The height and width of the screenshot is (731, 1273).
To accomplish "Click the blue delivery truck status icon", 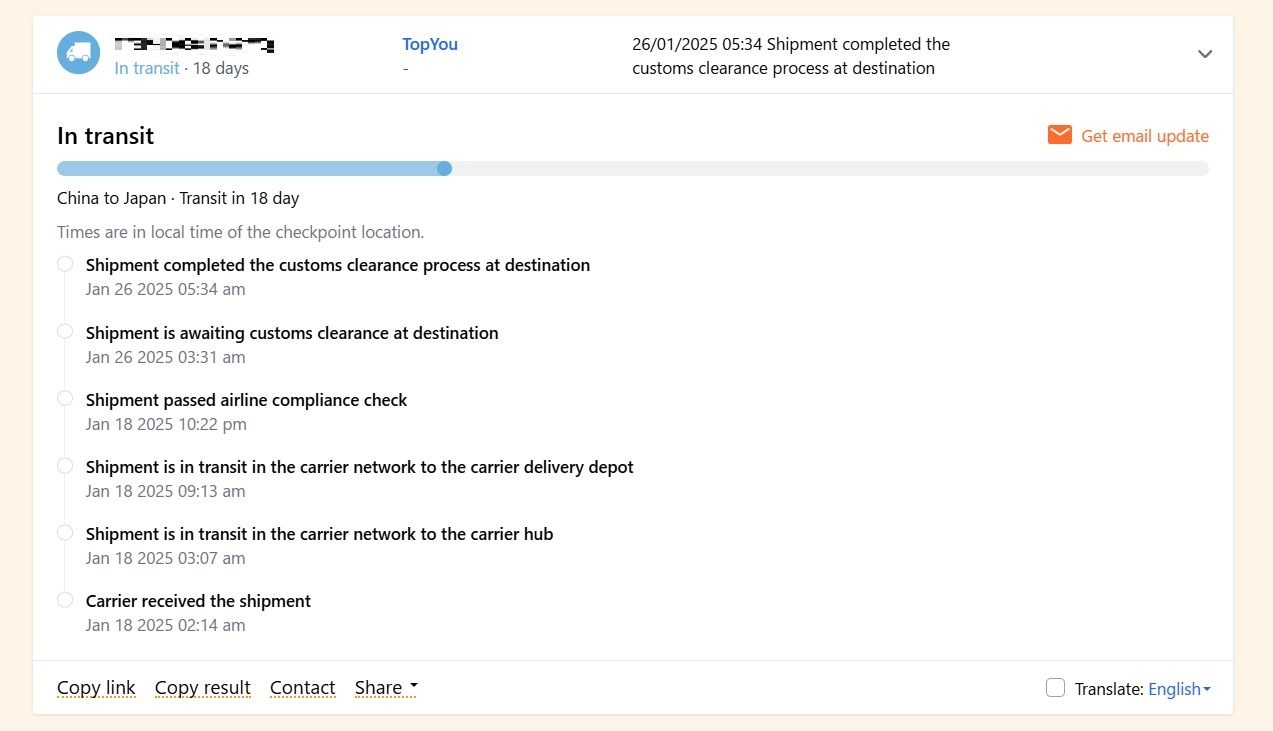I will tap(78, 53).
